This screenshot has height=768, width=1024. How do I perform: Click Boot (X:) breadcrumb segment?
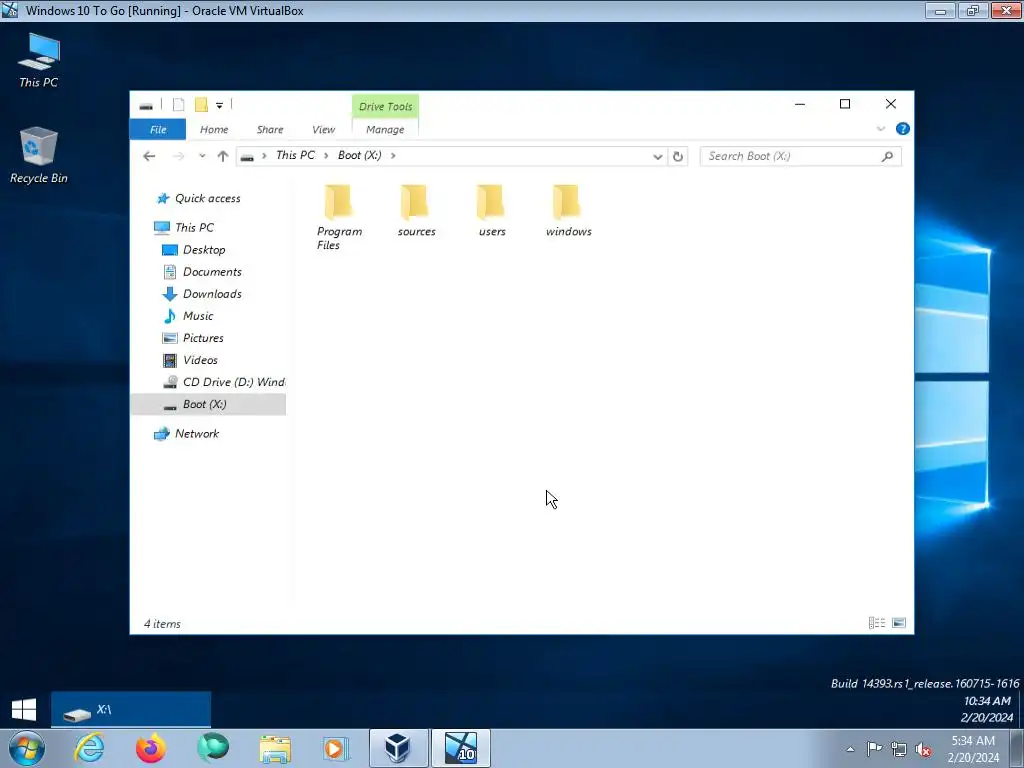coord(360,155)
